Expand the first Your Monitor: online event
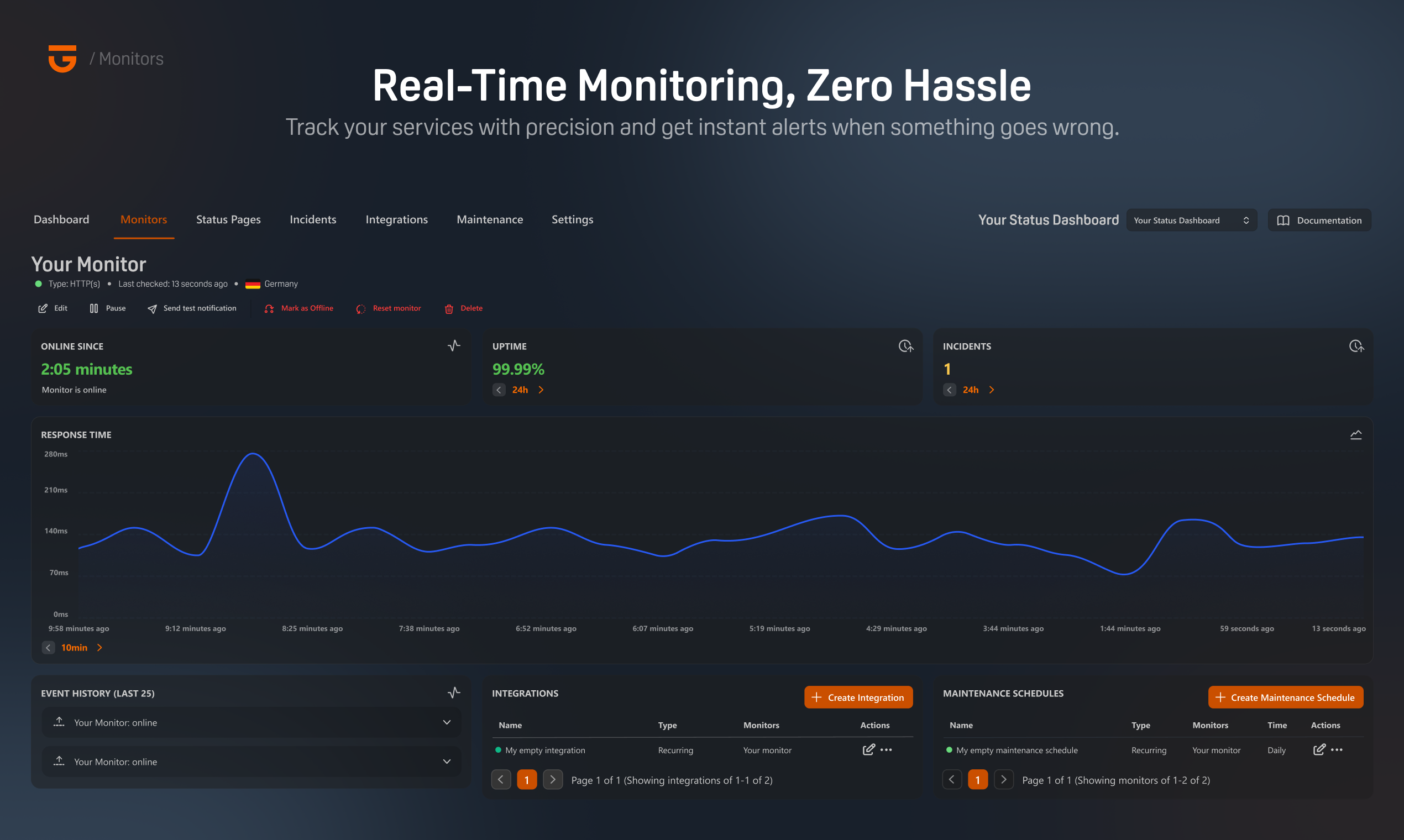Screen dimensions: 1404x840 pyautogui.click(x=446, y=722)
